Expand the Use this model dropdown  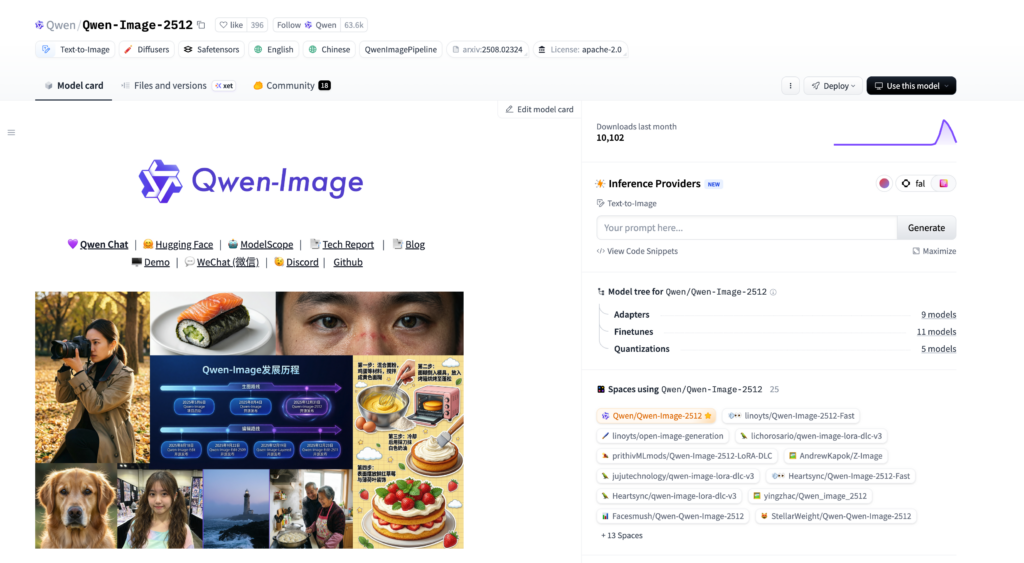coord(911,86)
